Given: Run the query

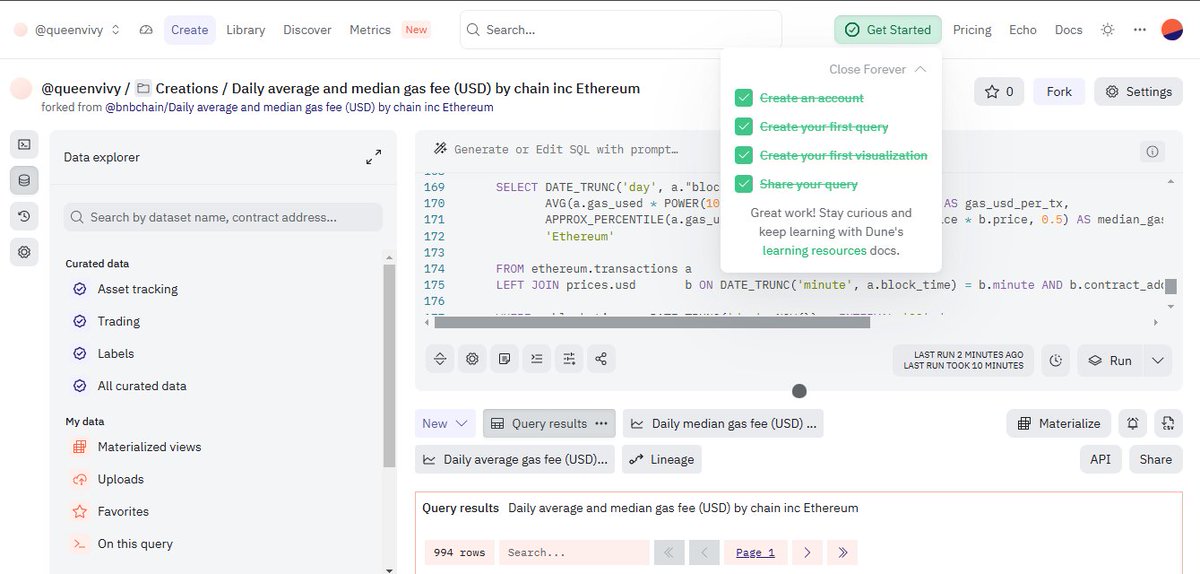Looking at the screenshot, I should coord(1110,361).
